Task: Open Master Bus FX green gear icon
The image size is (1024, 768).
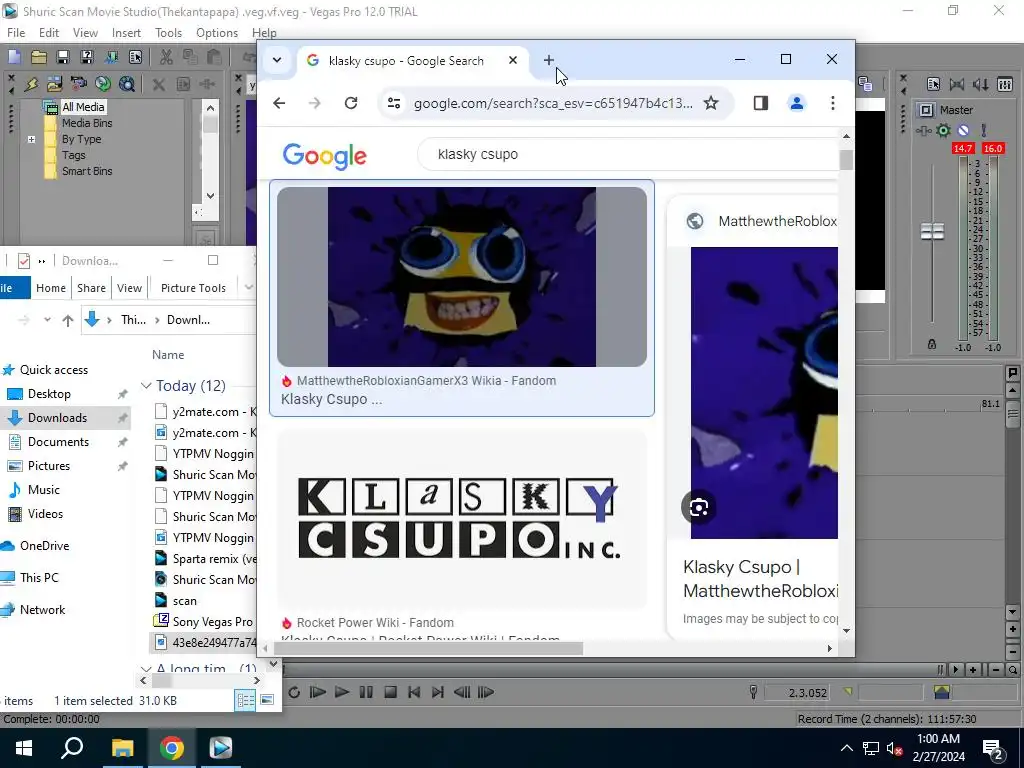Action: pos(943,131)
